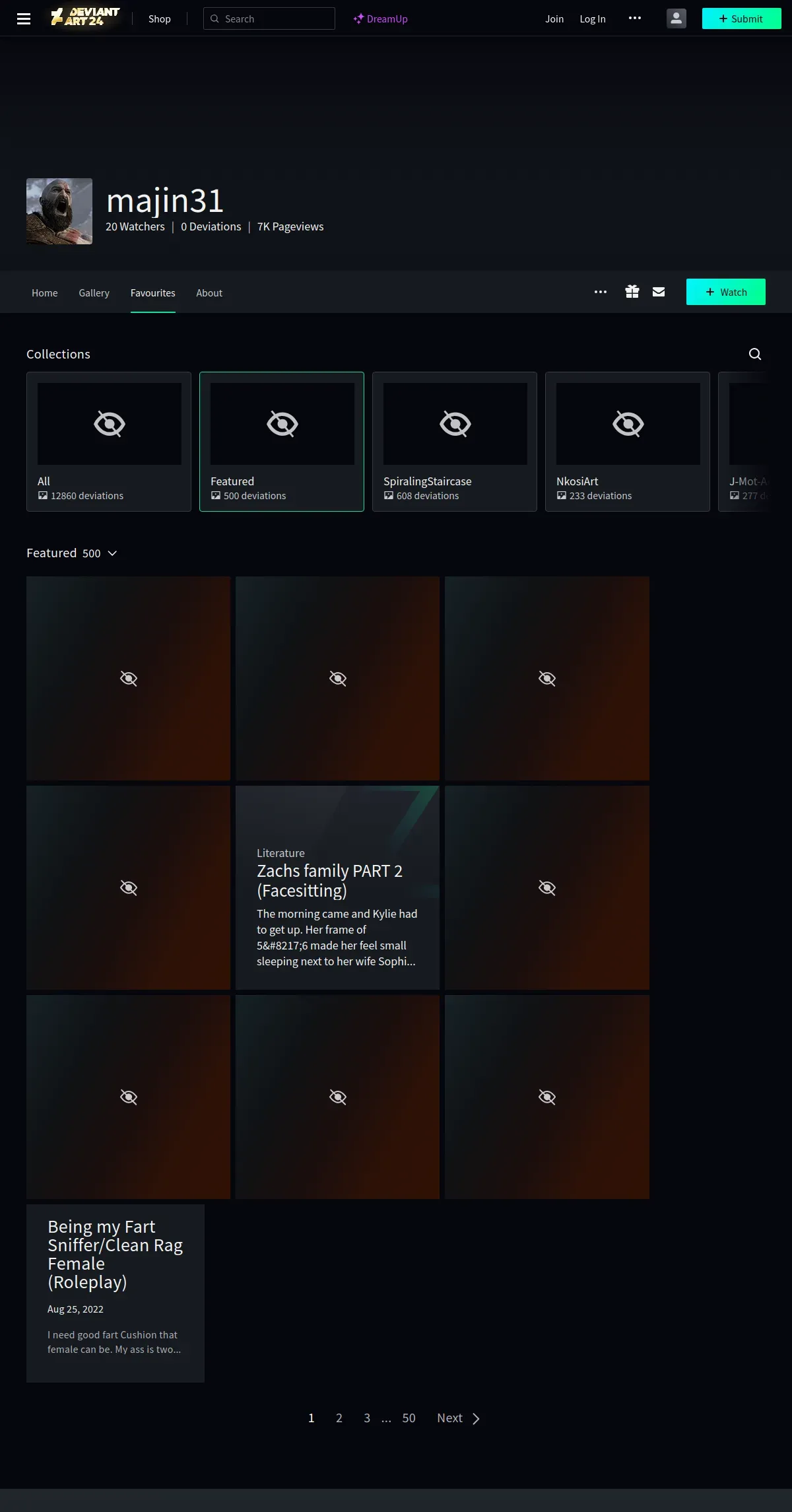Open Being my Fart Sniffer journal entry
The height and width of the screenshot is (1512, 792).
coord(115,1293)
